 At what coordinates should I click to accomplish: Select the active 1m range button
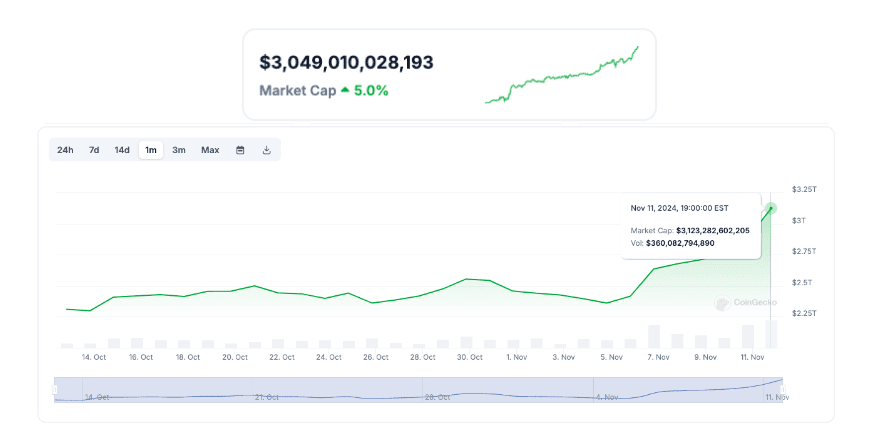[x=151, y=150]
